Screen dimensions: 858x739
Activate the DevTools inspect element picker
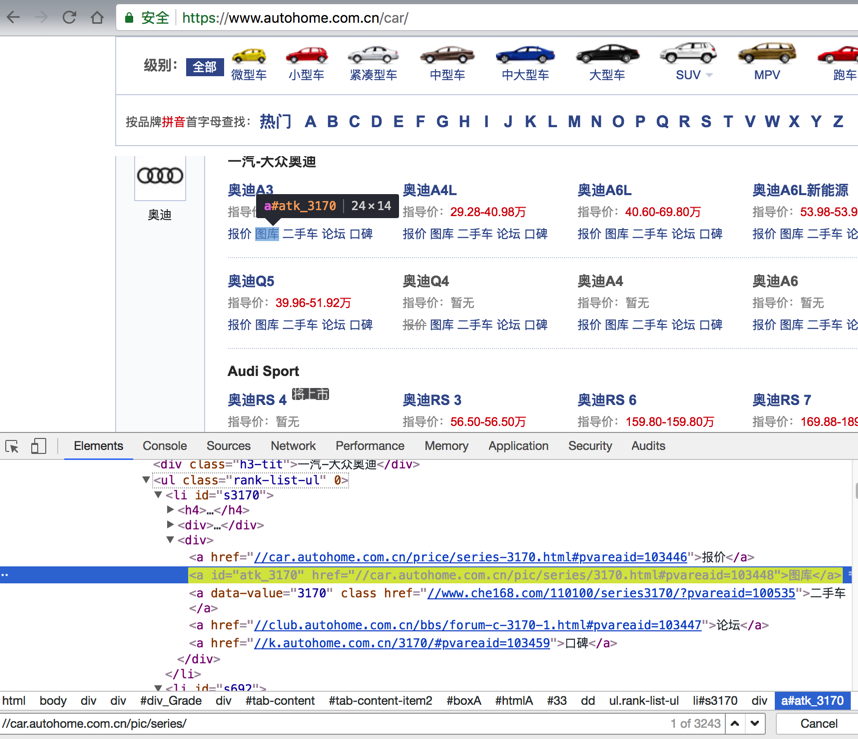pyautogui.click(x=11, y=446)
